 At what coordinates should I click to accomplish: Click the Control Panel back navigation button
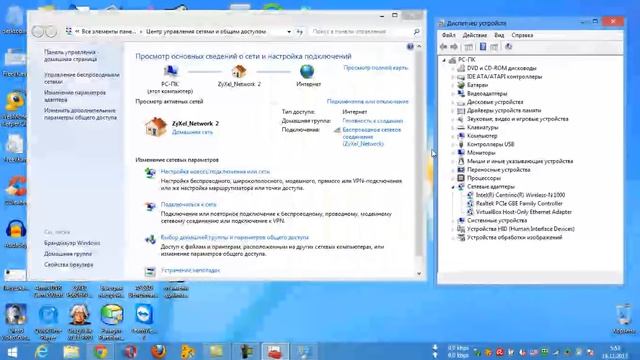[x=38, y=31]
